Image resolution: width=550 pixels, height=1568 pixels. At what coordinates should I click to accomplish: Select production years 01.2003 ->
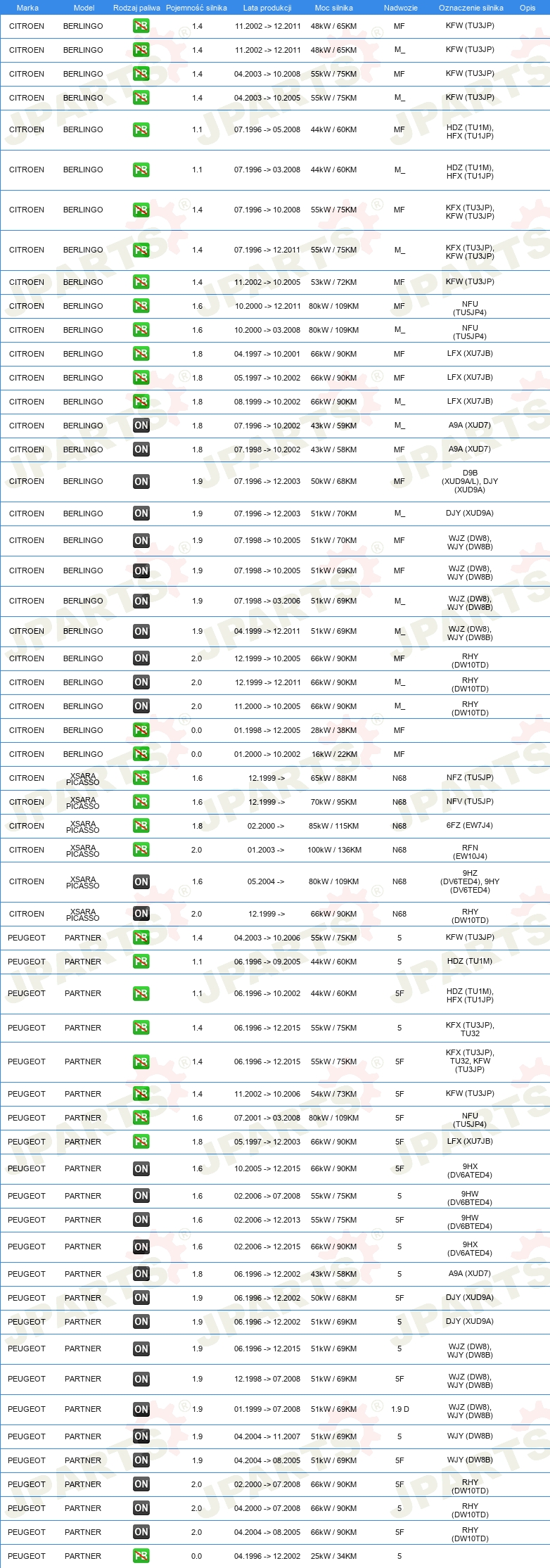[x=266, y=850]
